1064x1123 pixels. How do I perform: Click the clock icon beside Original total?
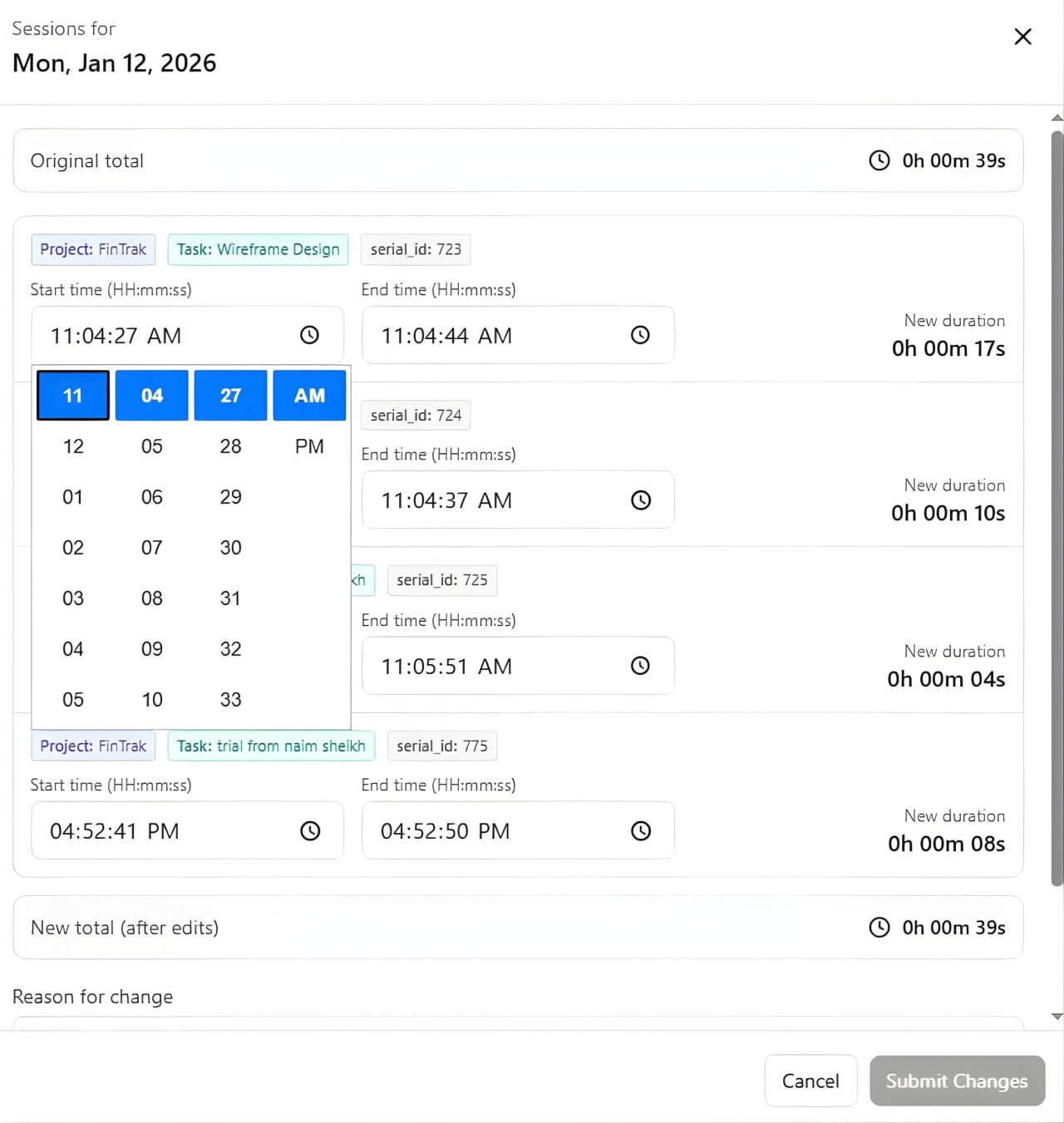(879, 160)
